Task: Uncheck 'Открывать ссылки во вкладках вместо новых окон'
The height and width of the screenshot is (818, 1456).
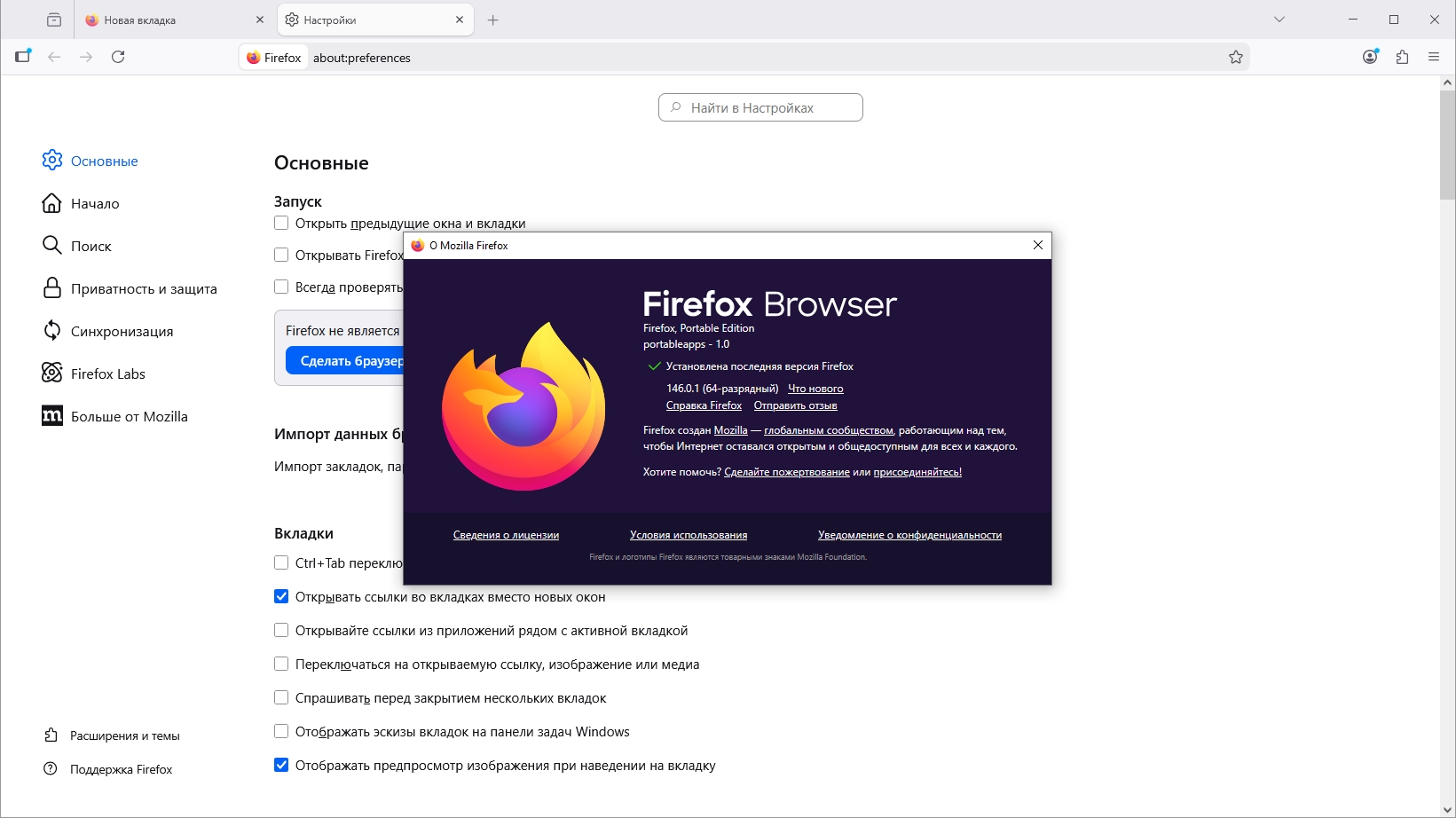Action: pos(281,597)
